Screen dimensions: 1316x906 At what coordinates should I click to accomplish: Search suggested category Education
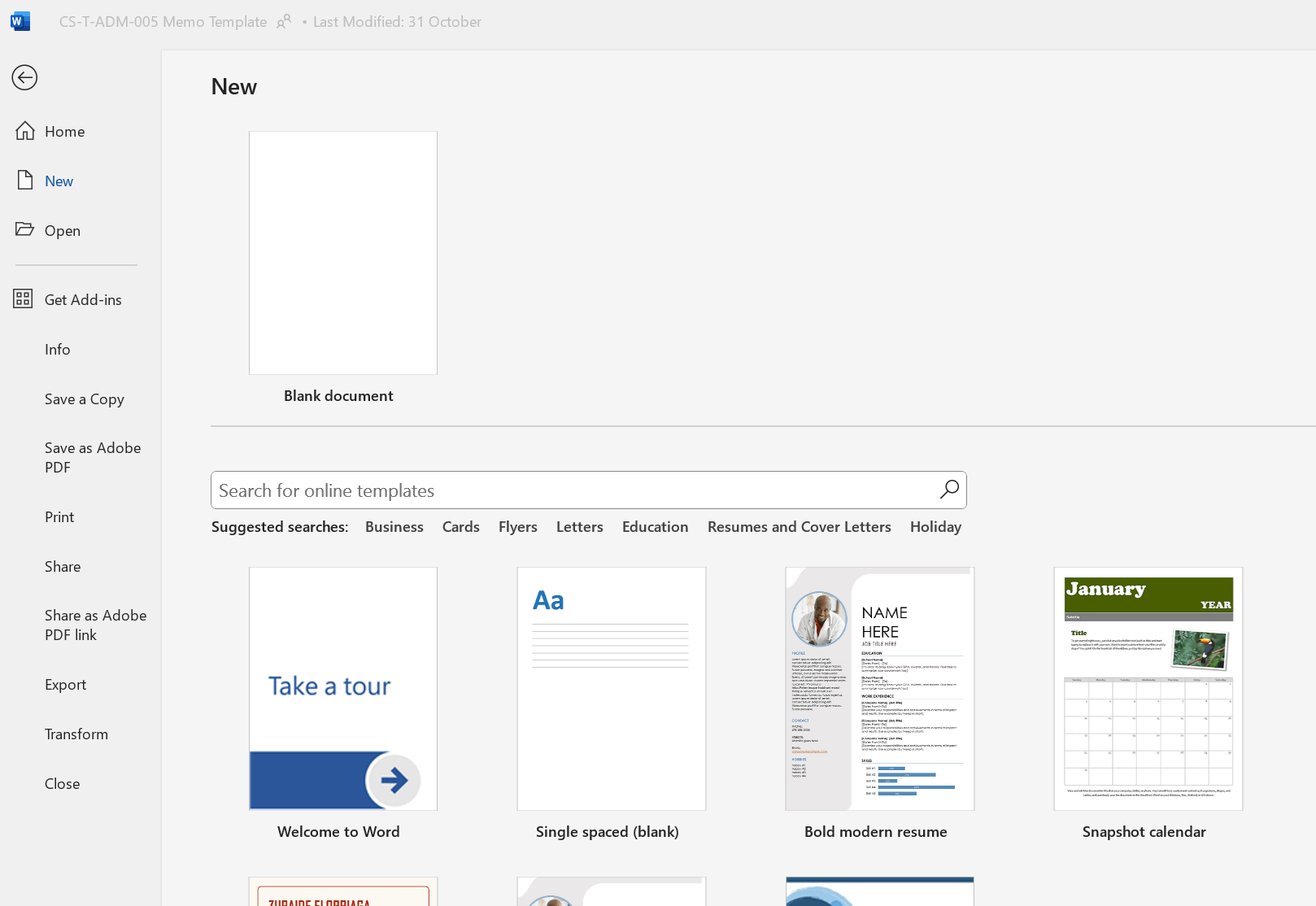tap(656, 526)
